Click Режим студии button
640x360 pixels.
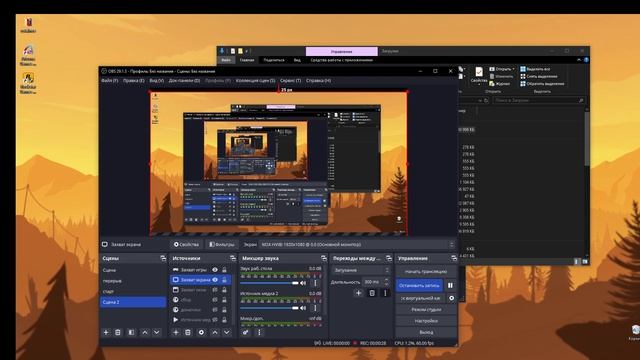pos(426,309)
